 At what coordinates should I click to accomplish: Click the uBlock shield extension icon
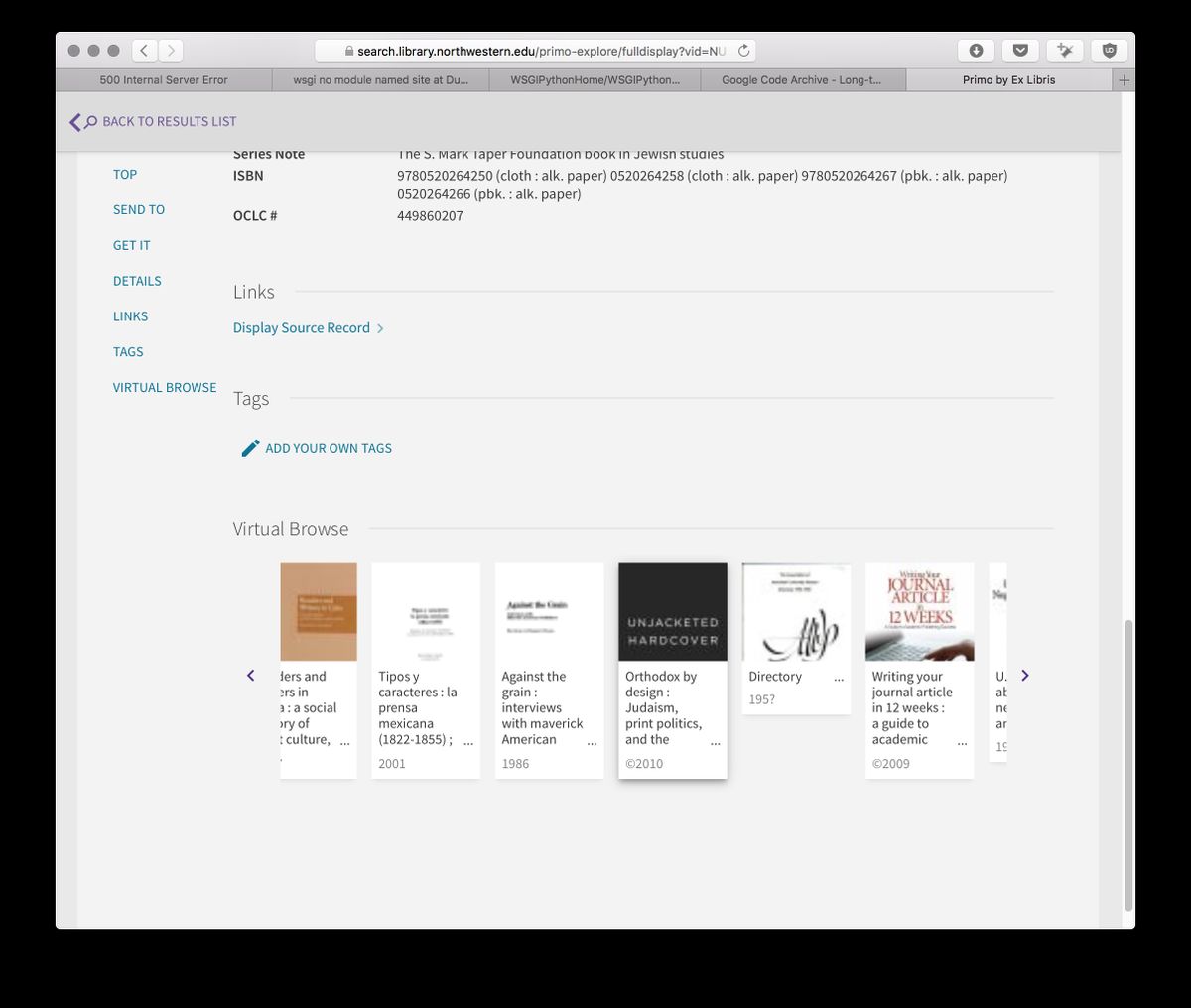(1110, 51)
